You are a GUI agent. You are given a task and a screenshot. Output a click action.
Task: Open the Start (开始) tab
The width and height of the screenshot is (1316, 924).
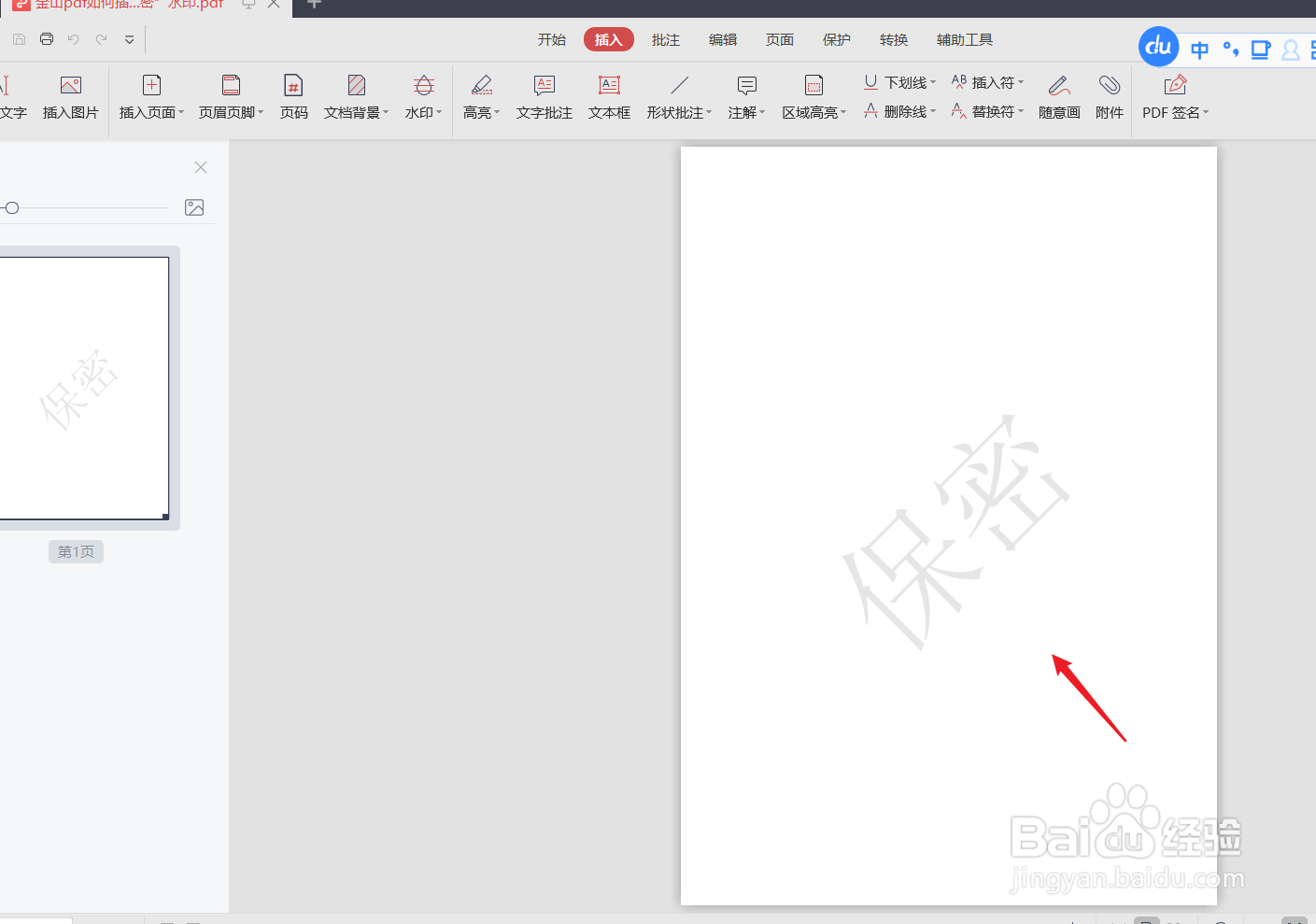click(552, 39)
